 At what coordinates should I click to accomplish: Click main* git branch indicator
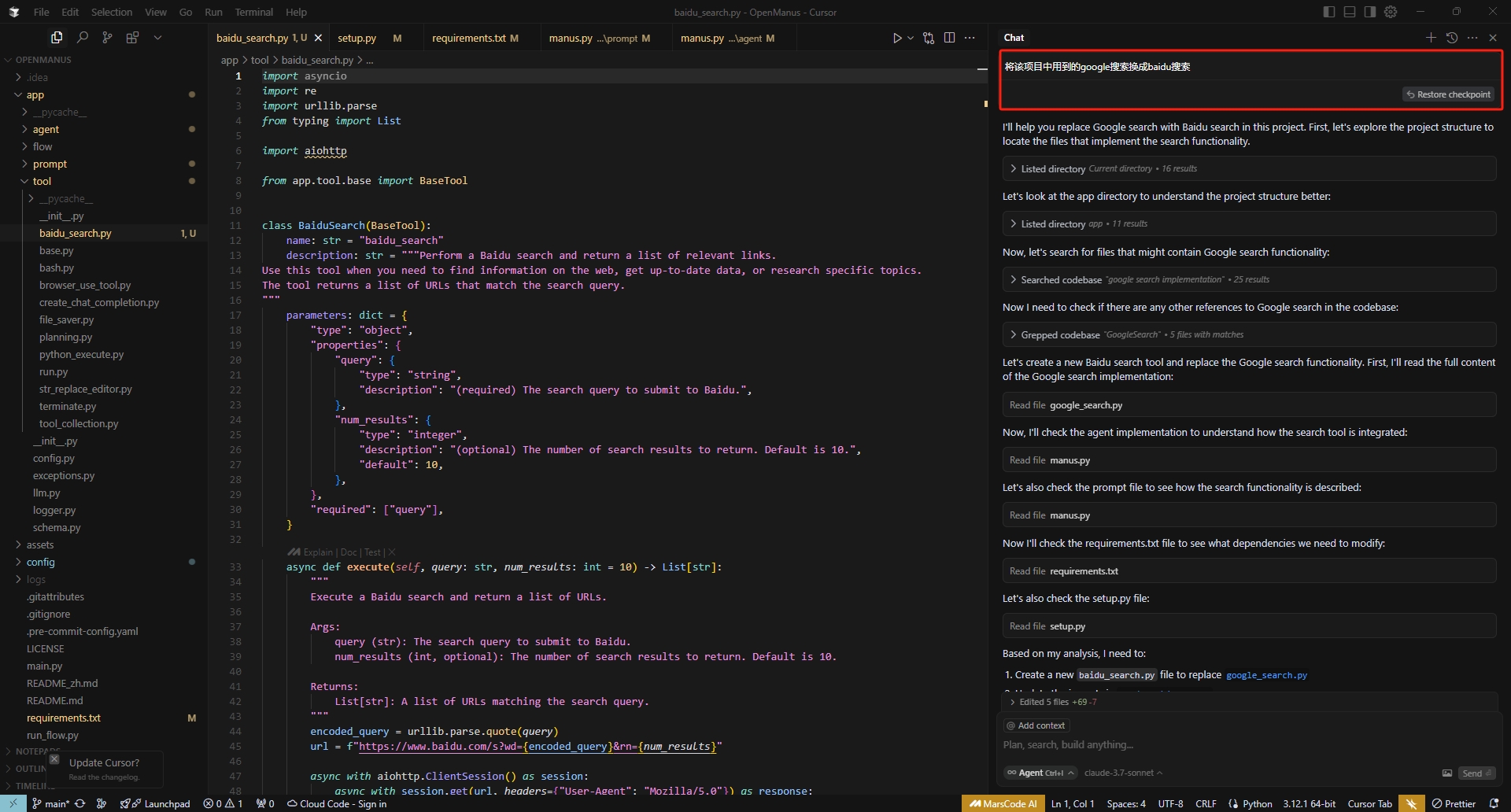pyautogui.click(x=51, y=803)
